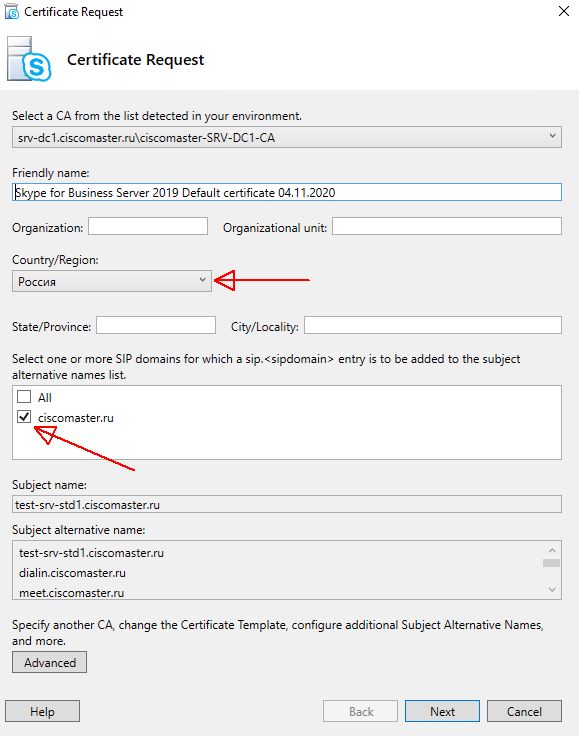Click the Organizational unit text box
579x736 pixels.
447,226
